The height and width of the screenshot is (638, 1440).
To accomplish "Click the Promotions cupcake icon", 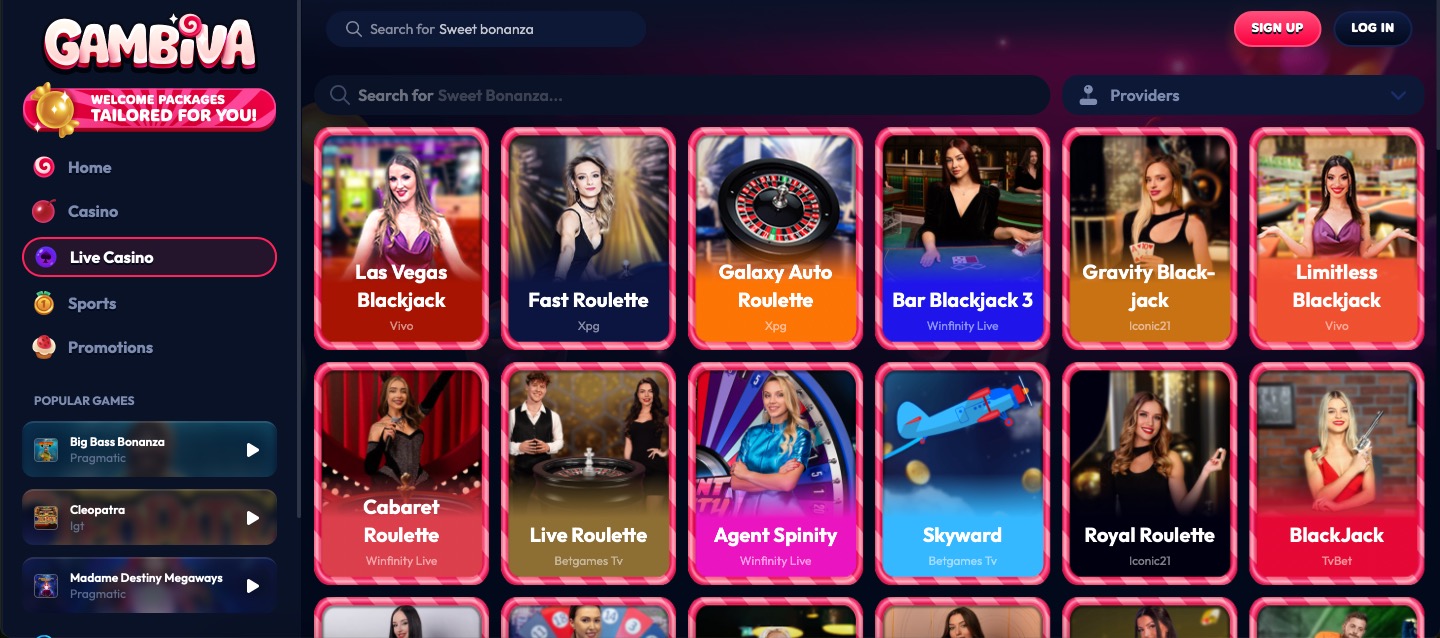I will click(44, 347).
